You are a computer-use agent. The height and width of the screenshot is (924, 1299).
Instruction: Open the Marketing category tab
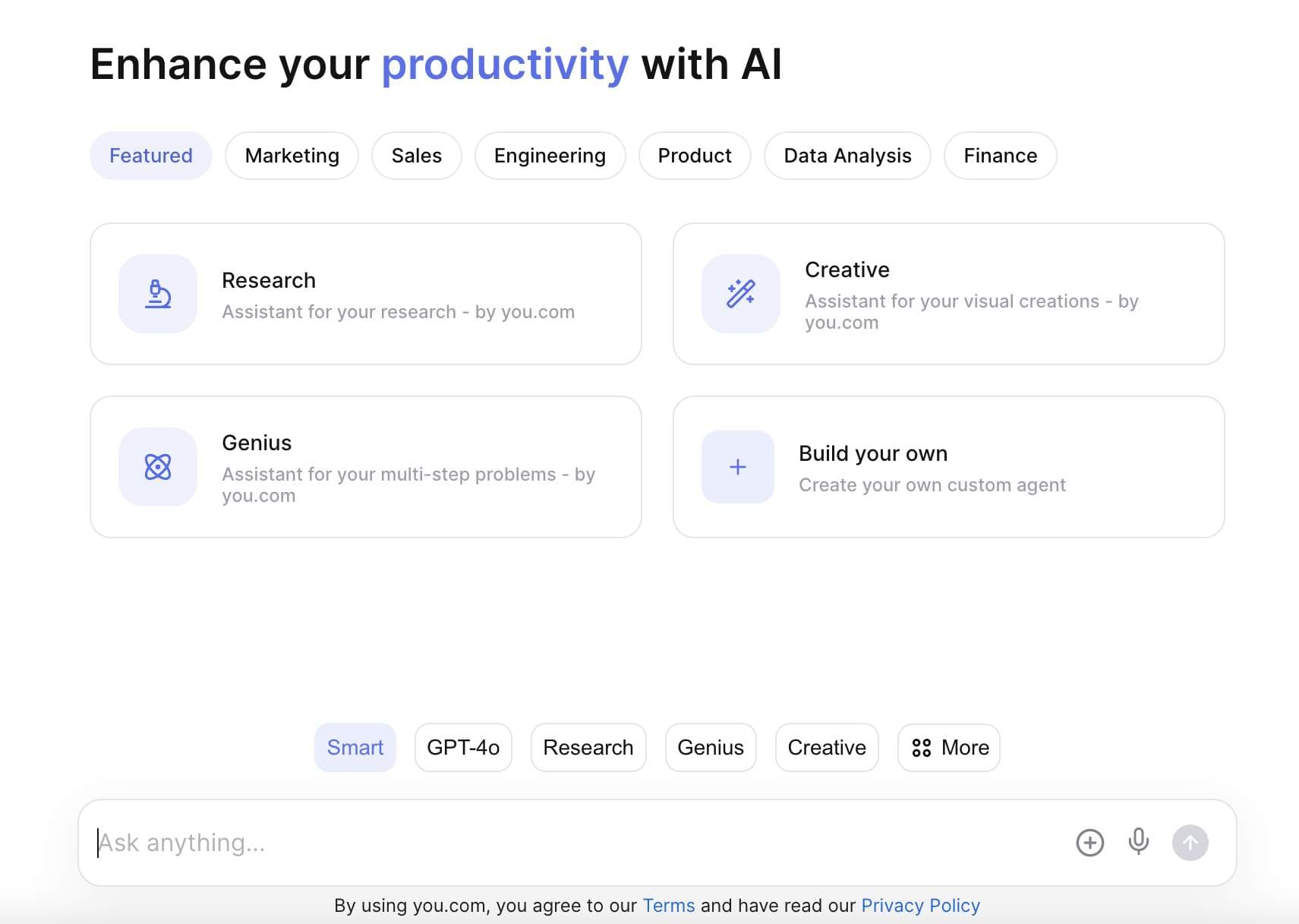point(292,156)
